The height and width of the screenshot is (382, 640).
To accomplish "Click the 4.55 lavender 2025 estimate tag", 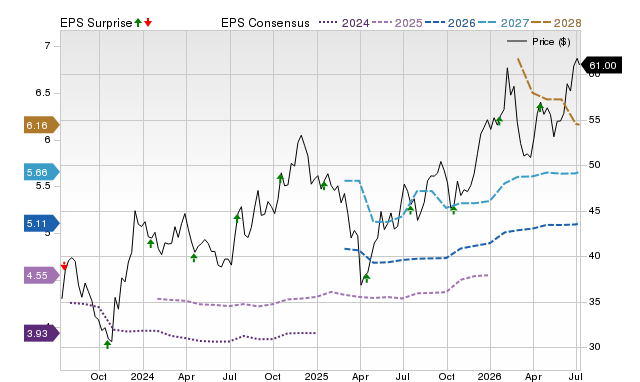I will coord(42,275).
